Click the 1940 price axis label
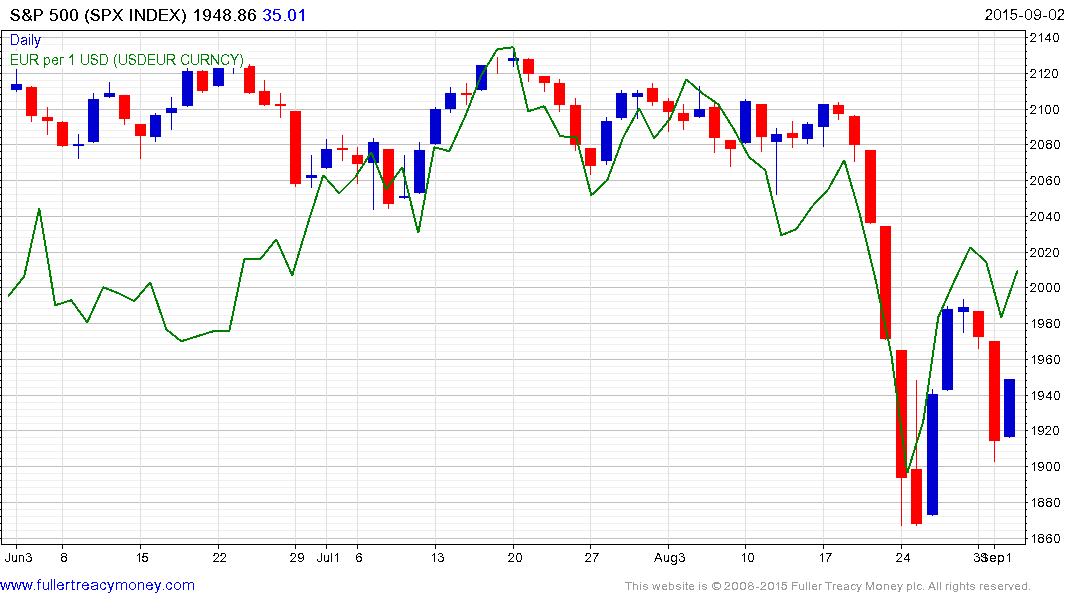1075x600 pixels. [1045, 395]
